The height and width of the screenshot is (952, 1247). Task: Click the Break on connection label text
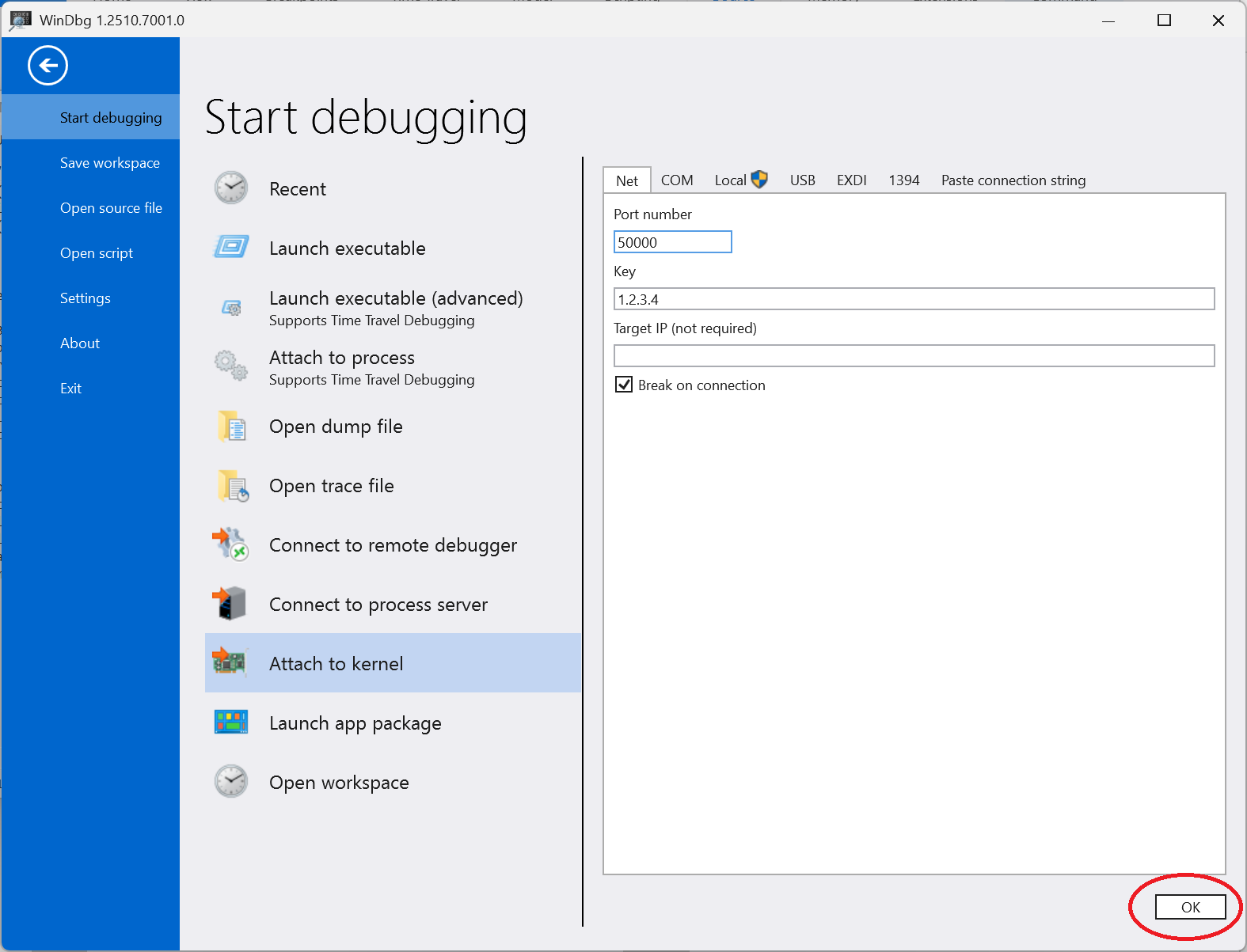(701, 385)
